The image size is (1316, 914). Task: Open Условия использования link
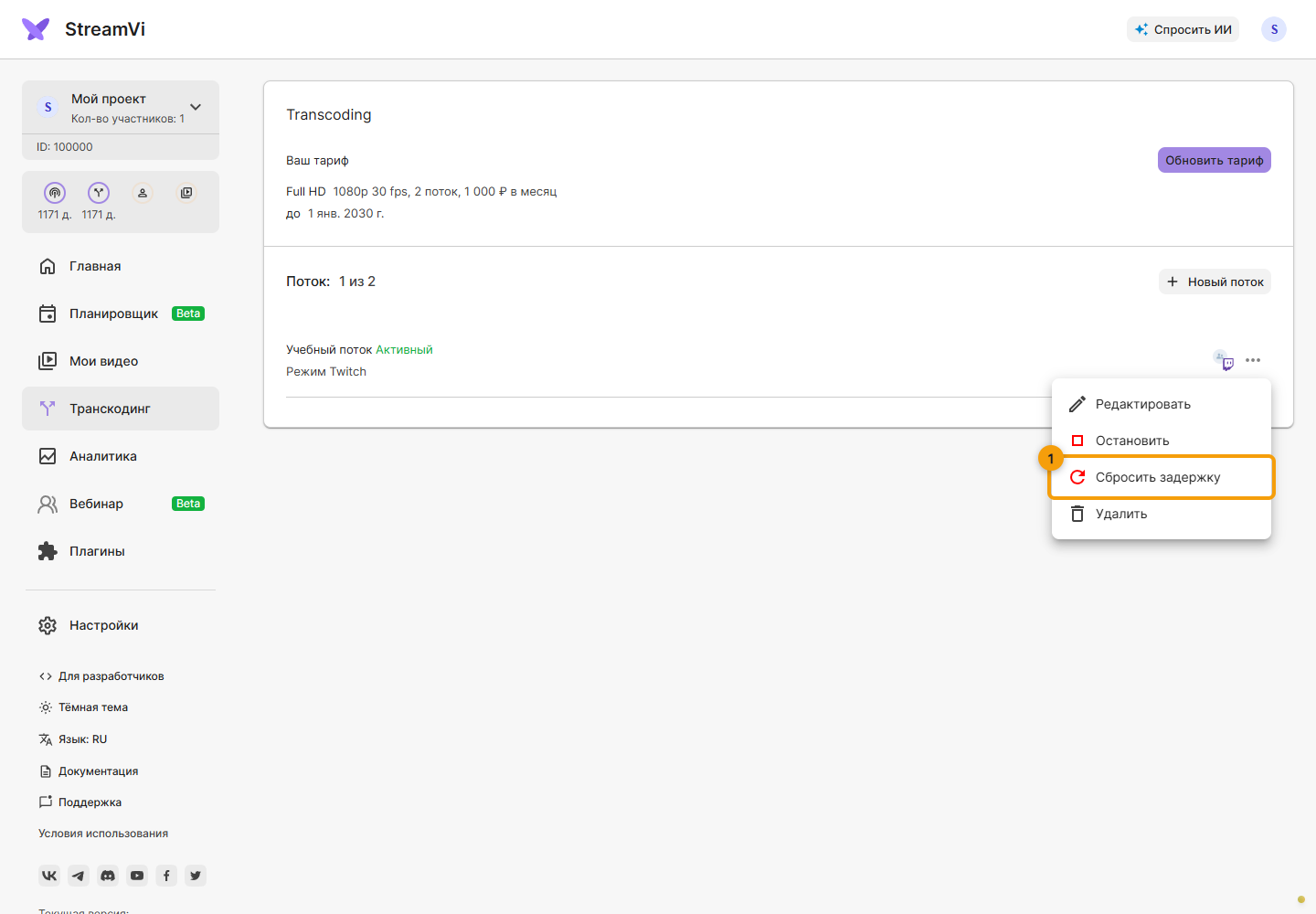point(103,834)
